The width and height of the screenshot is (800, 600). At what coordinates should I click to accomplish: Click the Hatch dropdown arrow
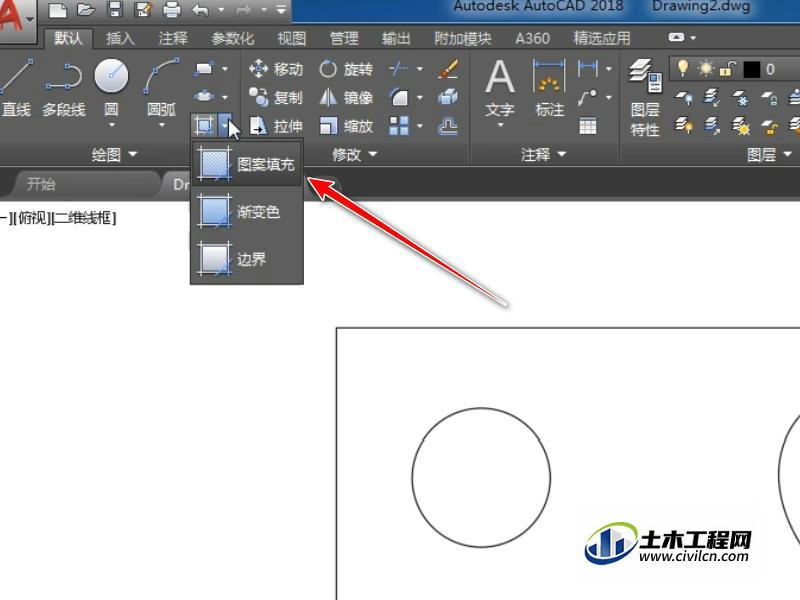(226, 125)
